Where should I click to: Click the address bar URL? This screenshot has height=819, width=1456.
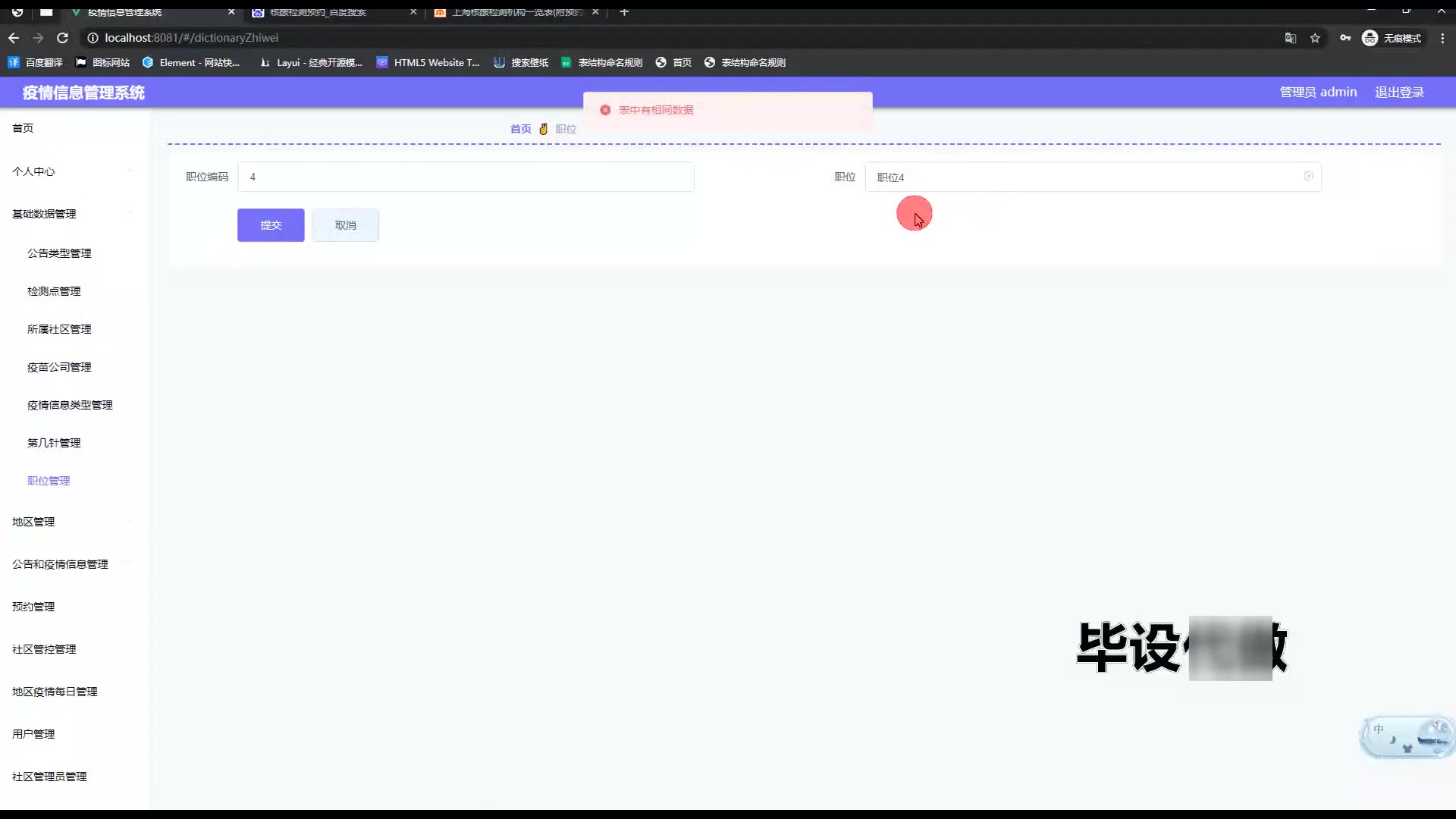point(191,38)
